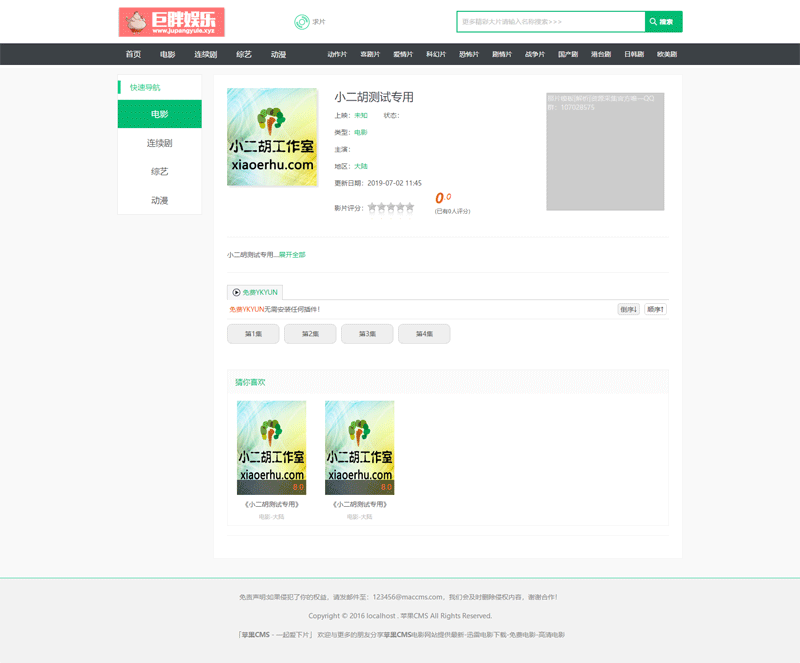Open the first recommended movie thumbnail
800x663 pixels.
[x=271, y=447]
